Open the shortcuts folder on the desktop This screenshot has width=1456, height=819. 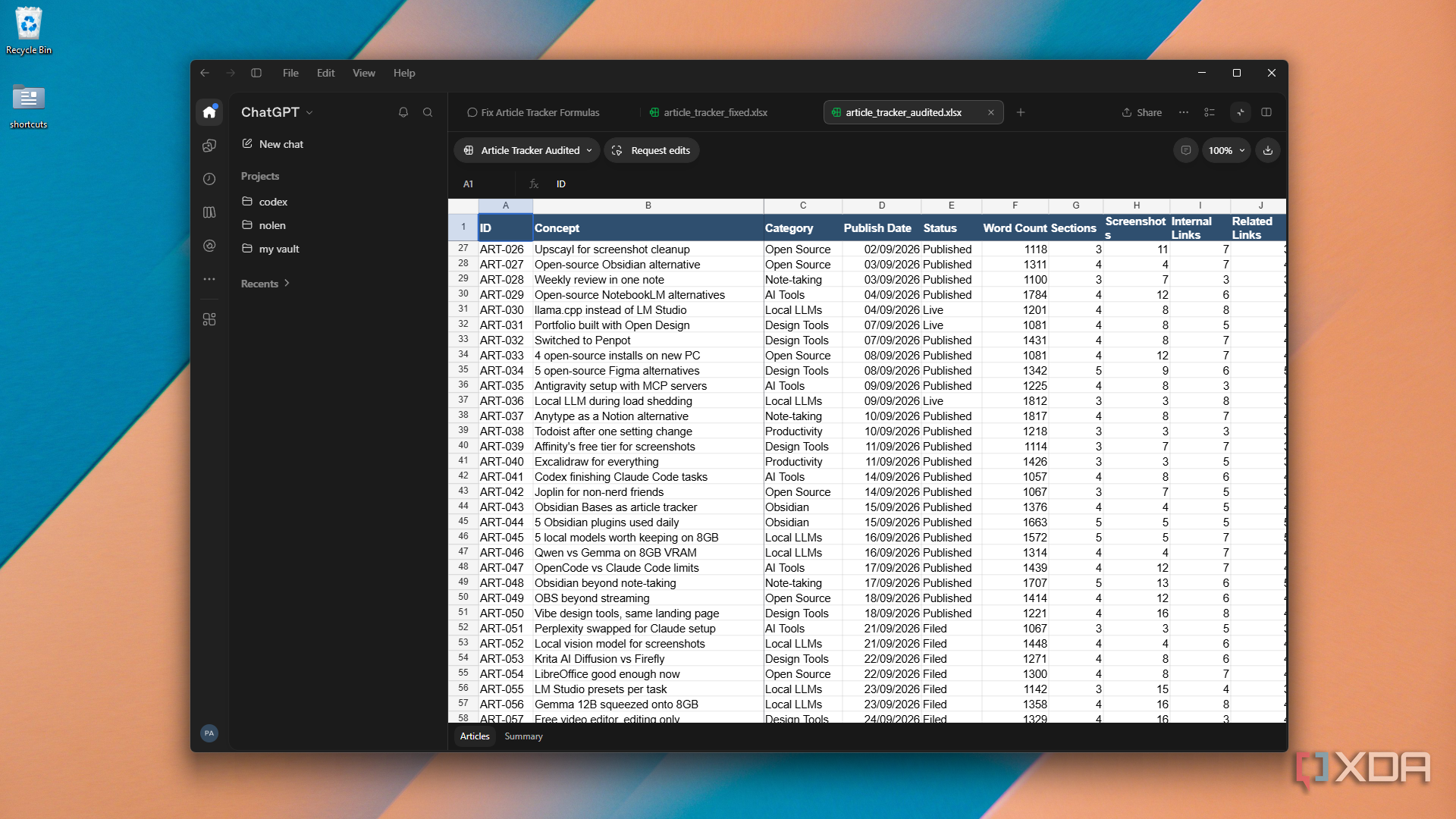pos(29,106)
